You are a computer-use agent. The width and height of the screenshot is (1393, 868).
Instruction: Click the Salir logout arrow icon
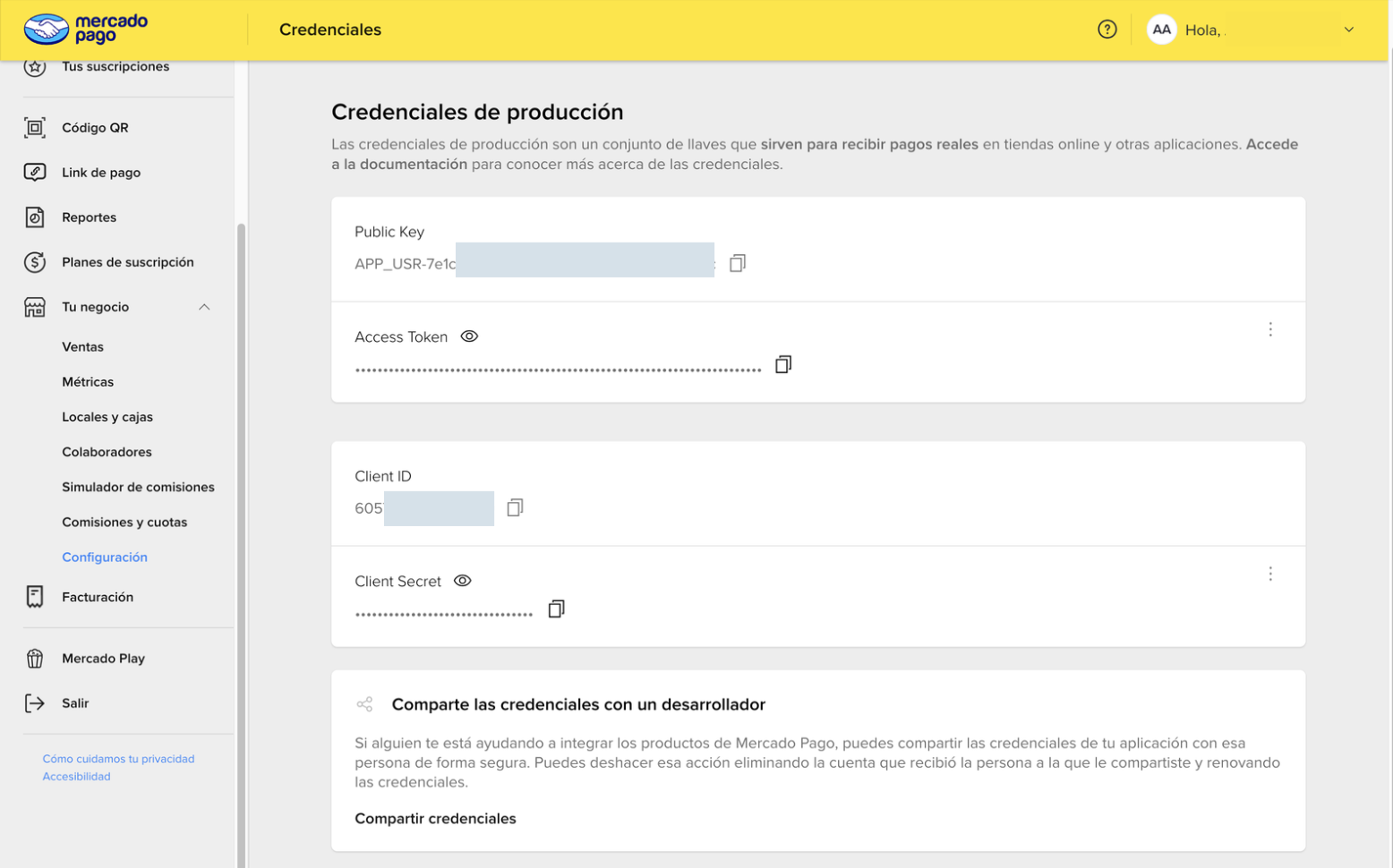(35, 703)
